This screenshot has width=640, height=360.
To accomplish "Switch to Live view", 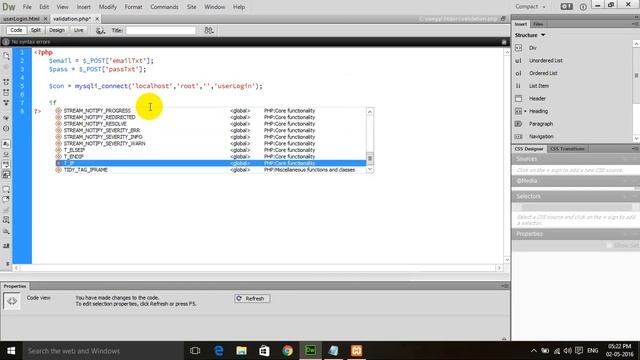I will (x=78, y=30).
